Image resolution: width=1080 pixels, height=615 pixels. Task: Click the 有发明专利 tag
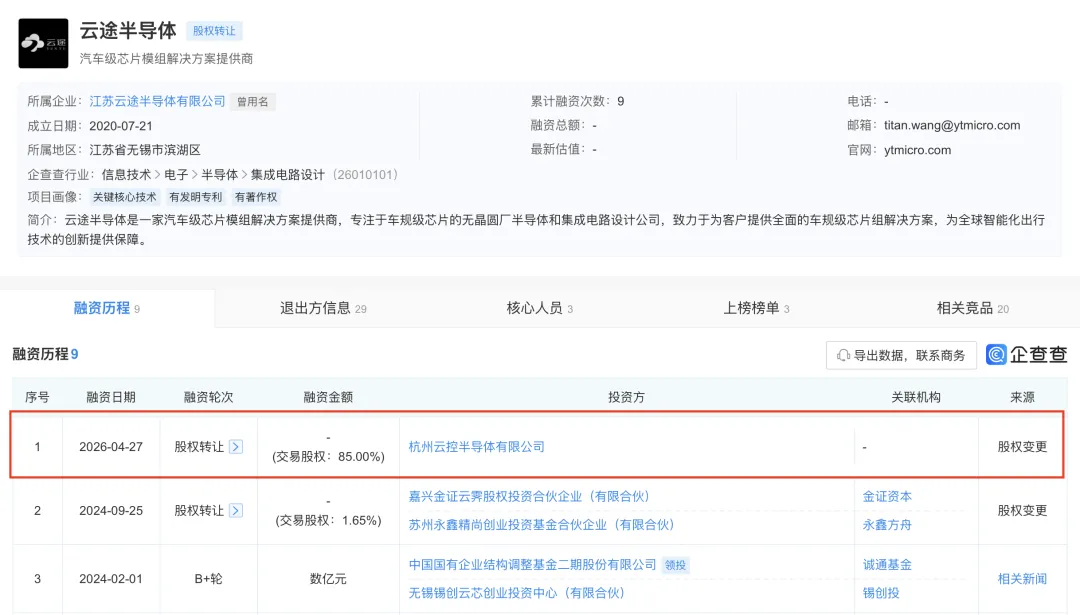pyautogui.click(x=196, y=197)
